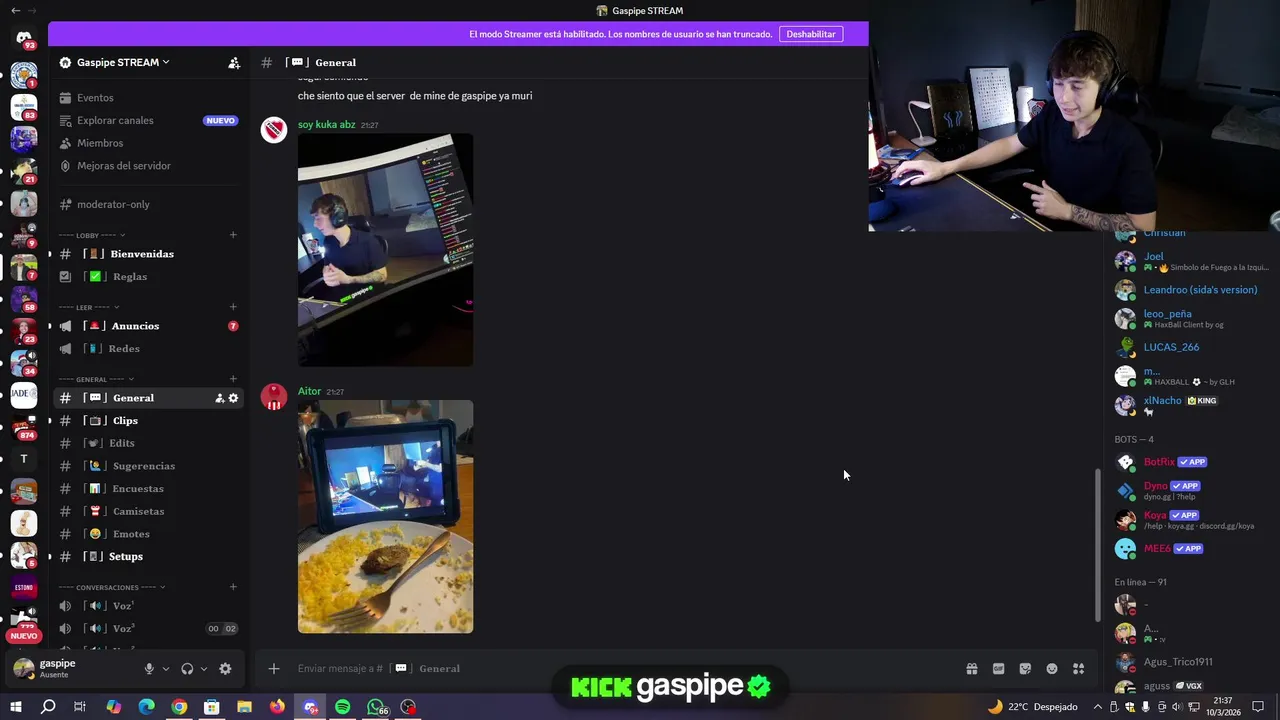Open the GIF picker
The height and width of the screenshot is (720, 1280).
click(x=998, y=669)
